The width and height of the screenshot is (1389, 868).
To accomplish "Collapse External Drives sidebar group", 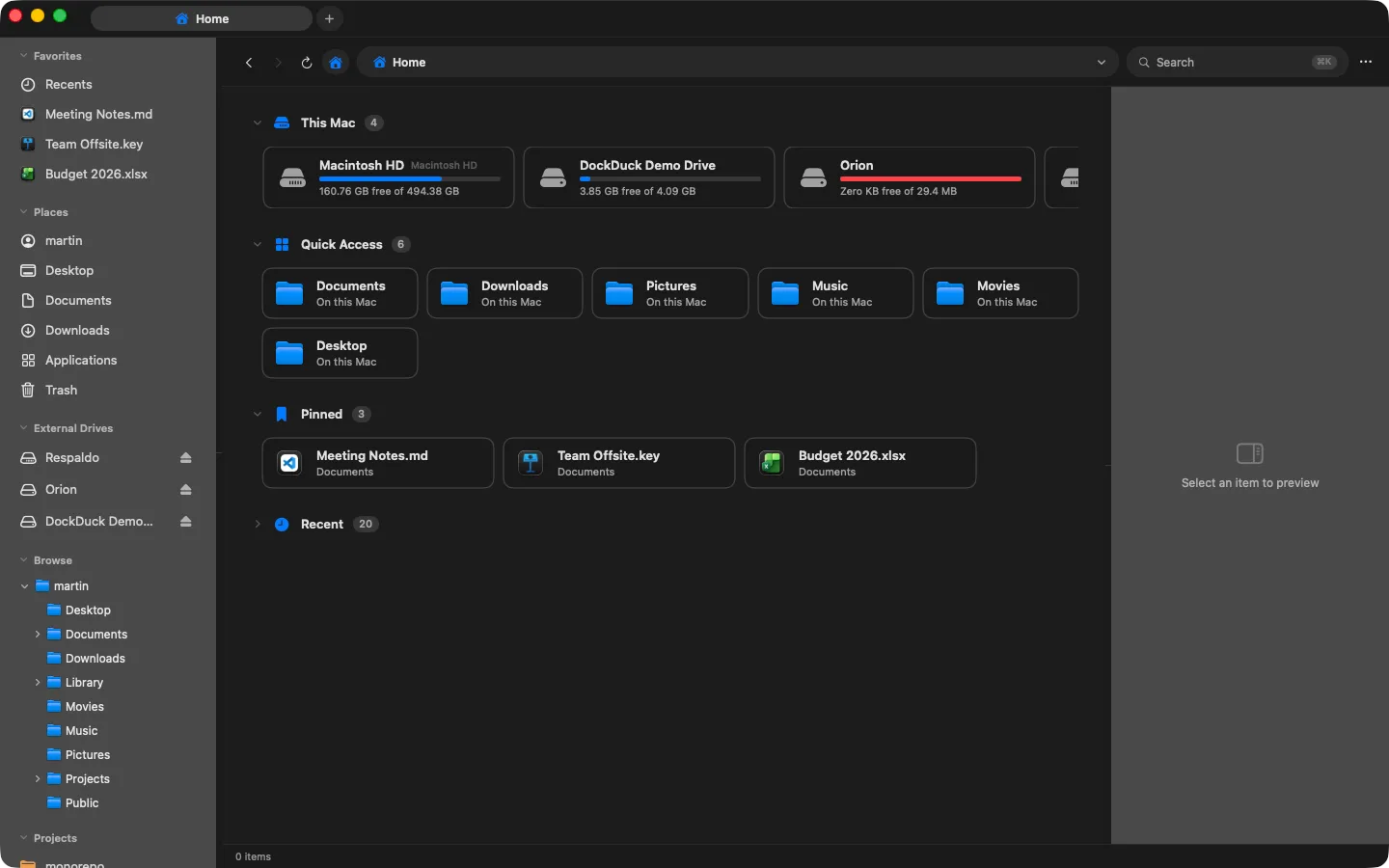I will pyautogui.click(x=24, y=428).
